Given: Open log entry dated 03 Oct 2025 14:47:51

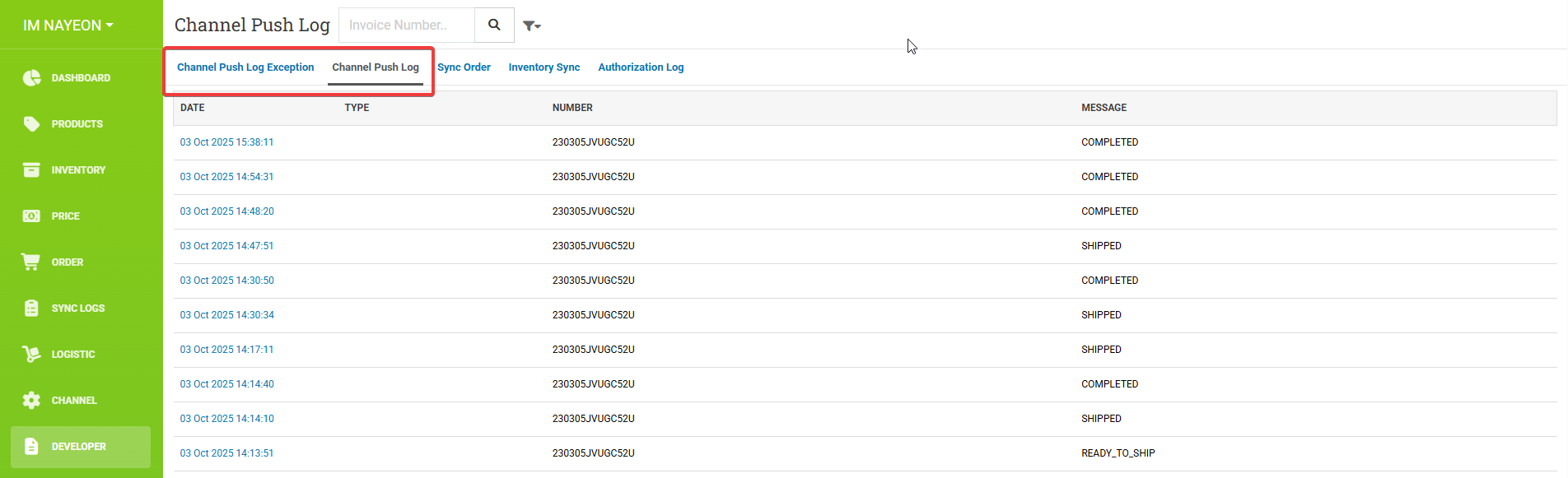Looking at the screenshot, I should pyautogui.click(x=226, y=246).
